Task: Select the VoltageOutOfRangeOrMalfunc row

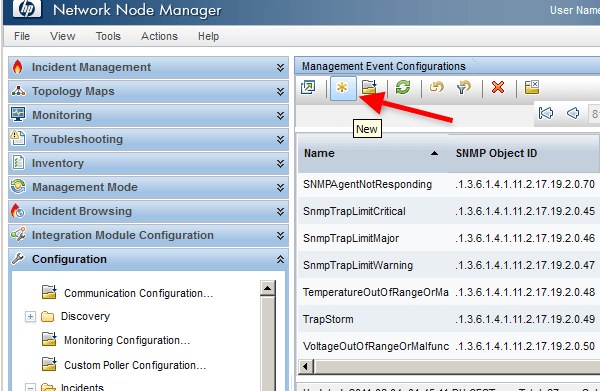Action: 449,346
